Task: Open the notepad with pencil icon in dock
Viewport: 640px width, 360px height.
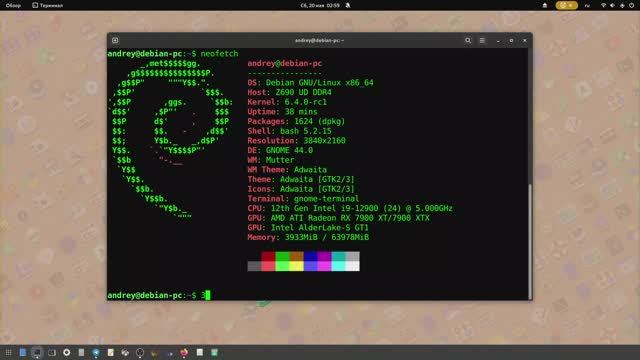Action: 111,352
